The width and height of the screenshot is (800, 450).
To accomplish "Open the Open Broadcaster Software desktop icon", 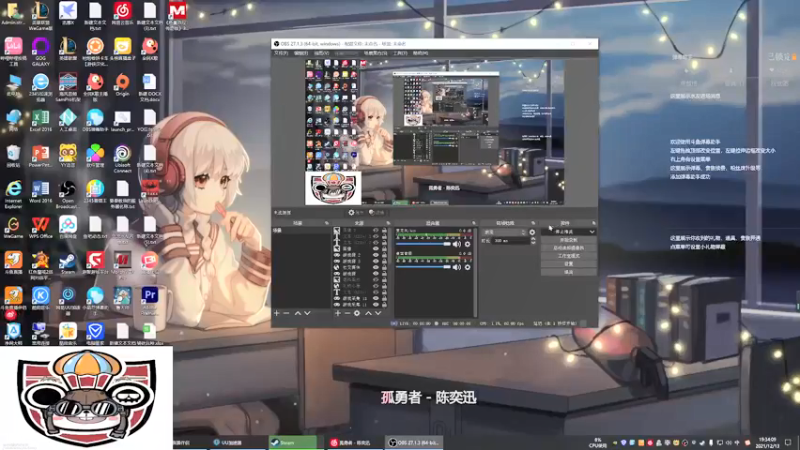I will click(x=67, y=194).
